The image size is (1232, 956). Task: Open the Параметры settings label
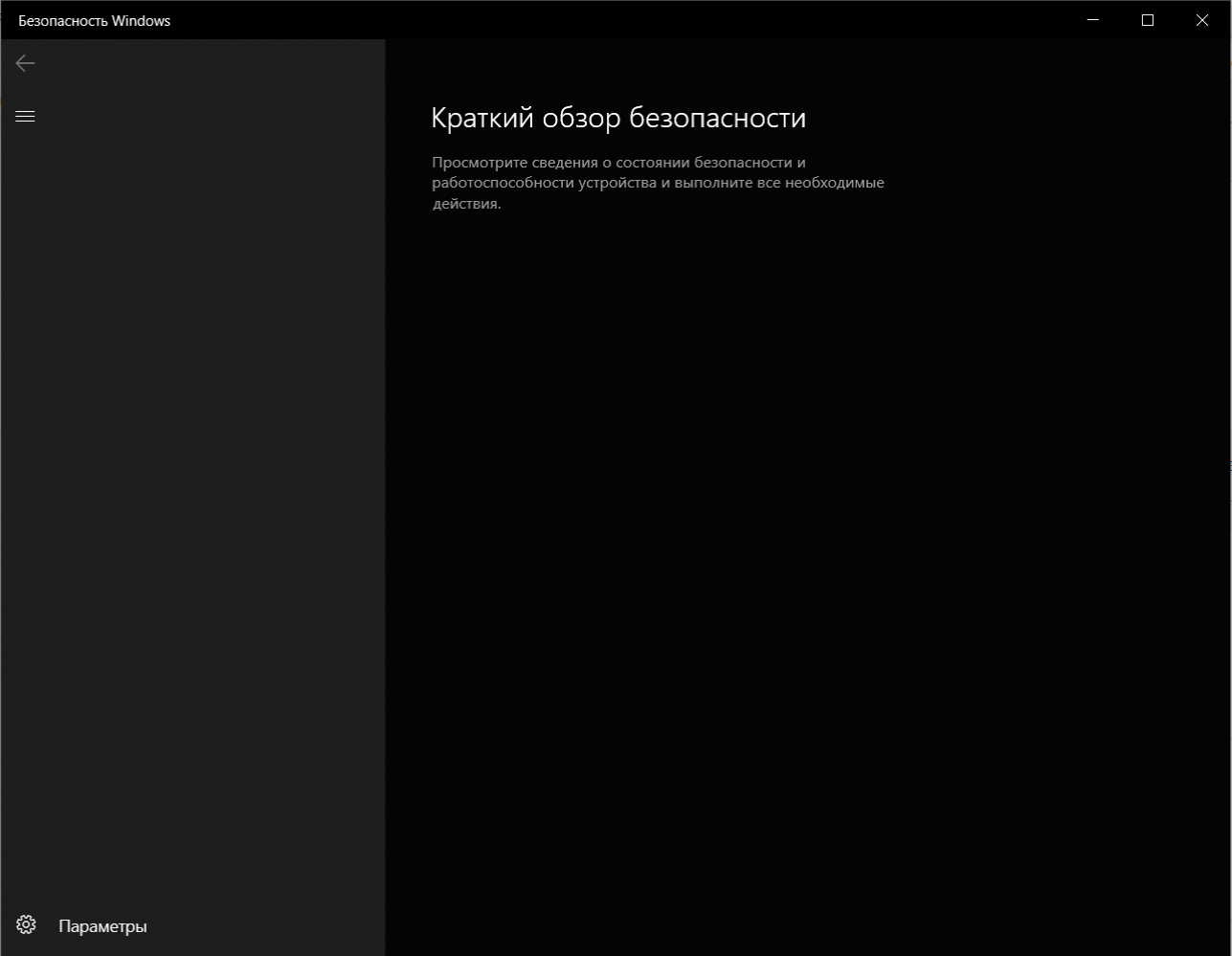point(102,926)
